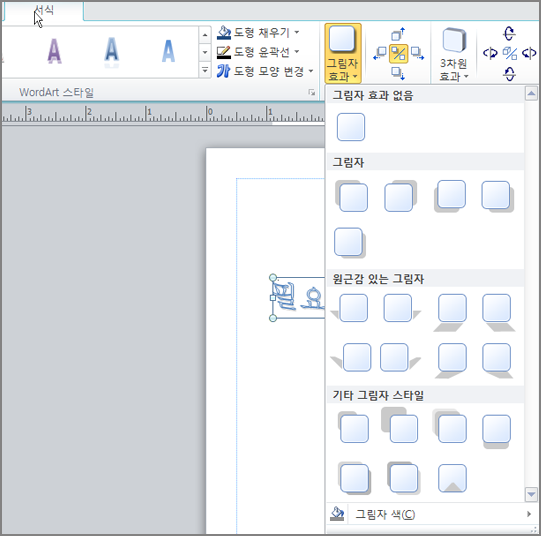The image size is (541, 536).
Task: Select the purple WordArt style A
Action: click(x=54, y=51)
